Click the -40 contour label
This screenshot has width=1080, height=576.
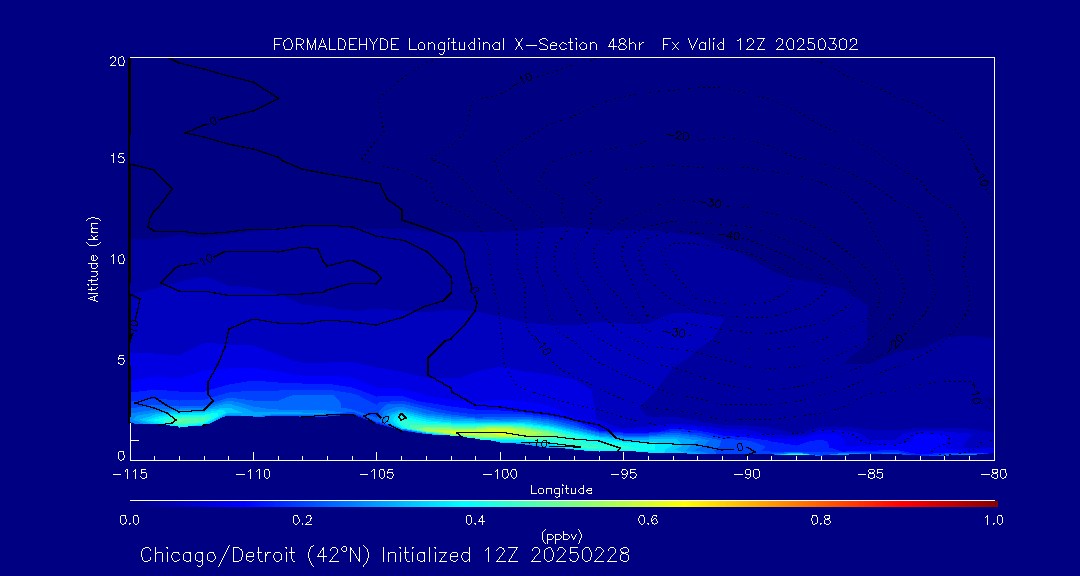click(x=731, y=236)
